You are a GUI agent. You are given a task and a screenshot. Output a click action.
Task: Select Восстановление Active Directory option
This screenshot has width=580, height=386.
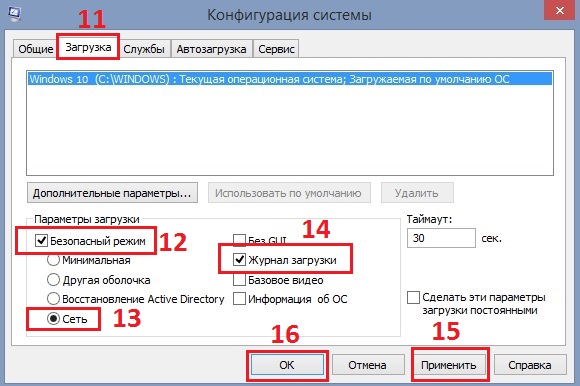(x=53, y=299)
